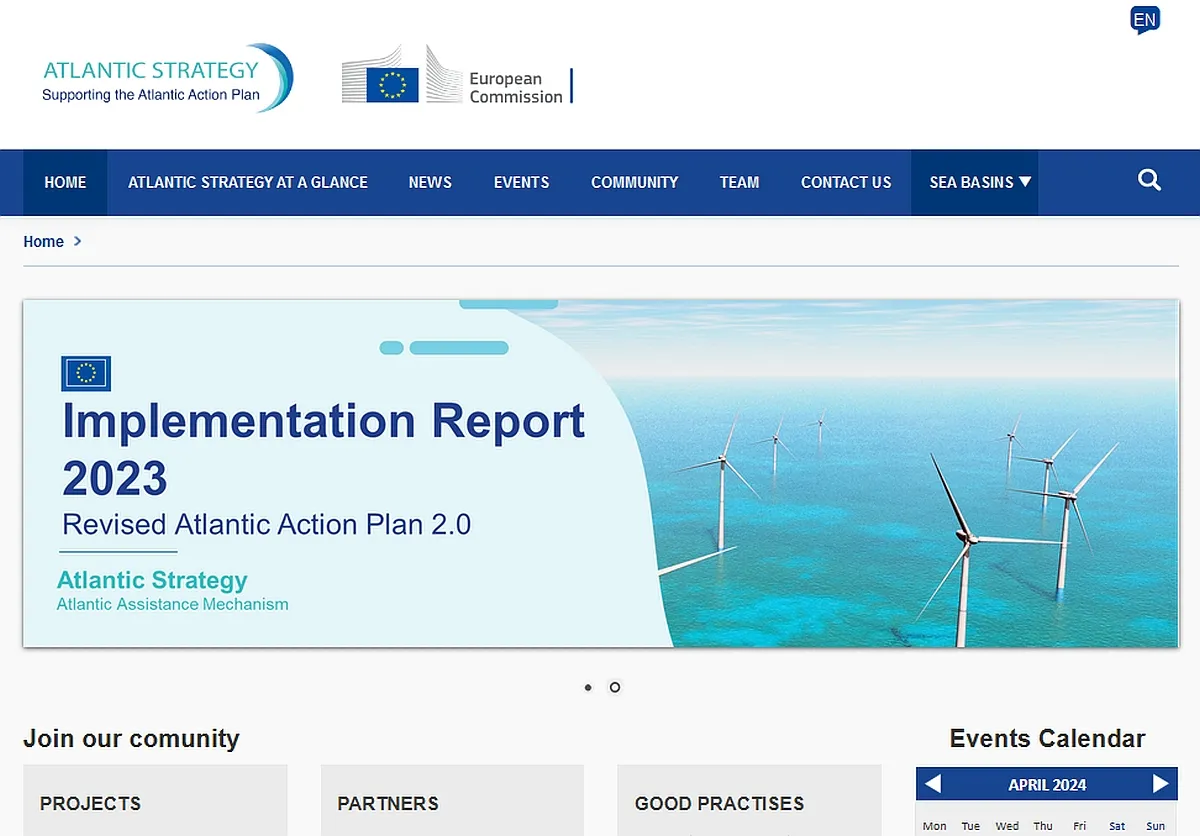Click the Atlantic Strategy logo
This screenshot has width=1200, height=836.
click(x=167, y=78)
